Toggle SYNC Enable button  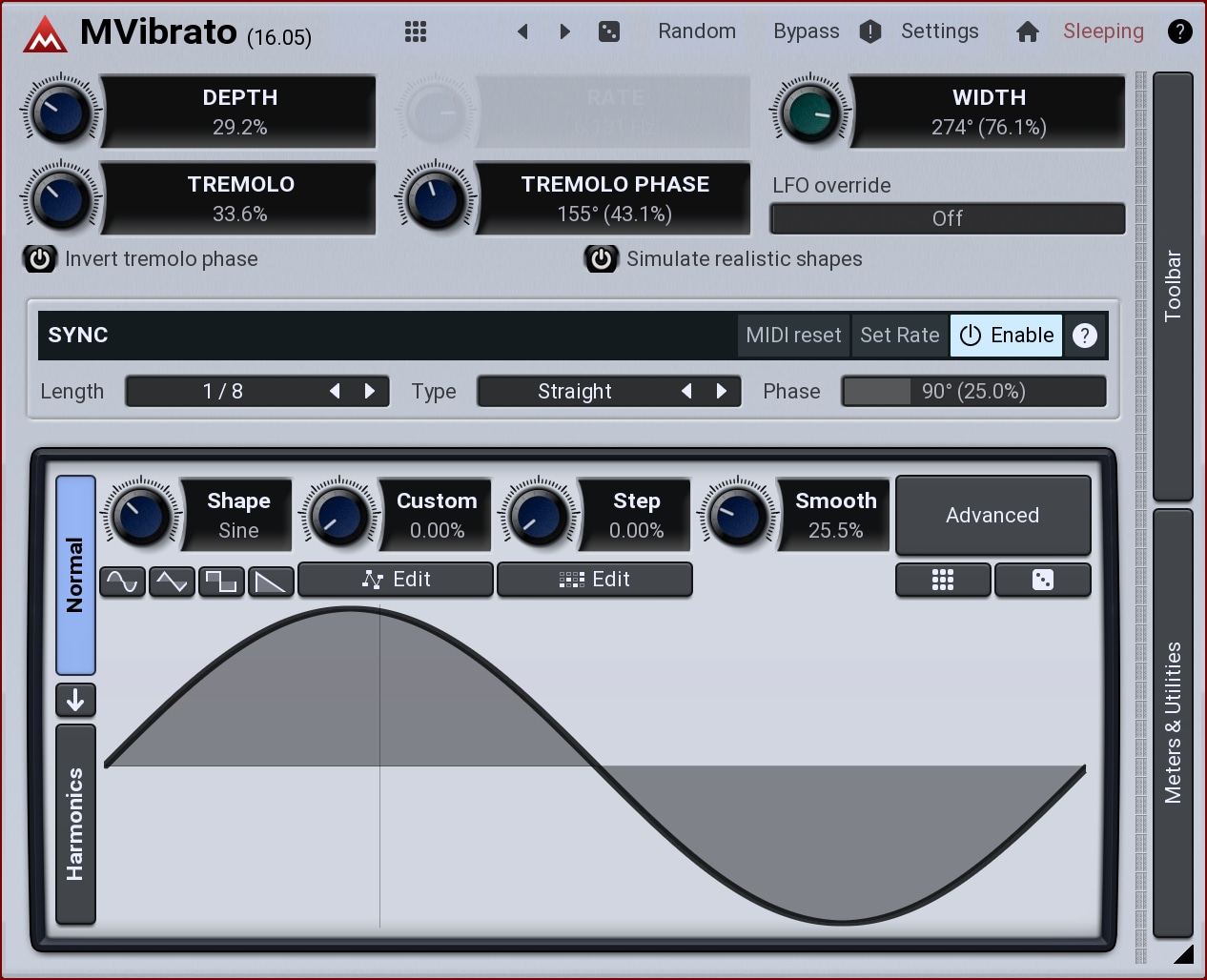[x=1006, y=336]
